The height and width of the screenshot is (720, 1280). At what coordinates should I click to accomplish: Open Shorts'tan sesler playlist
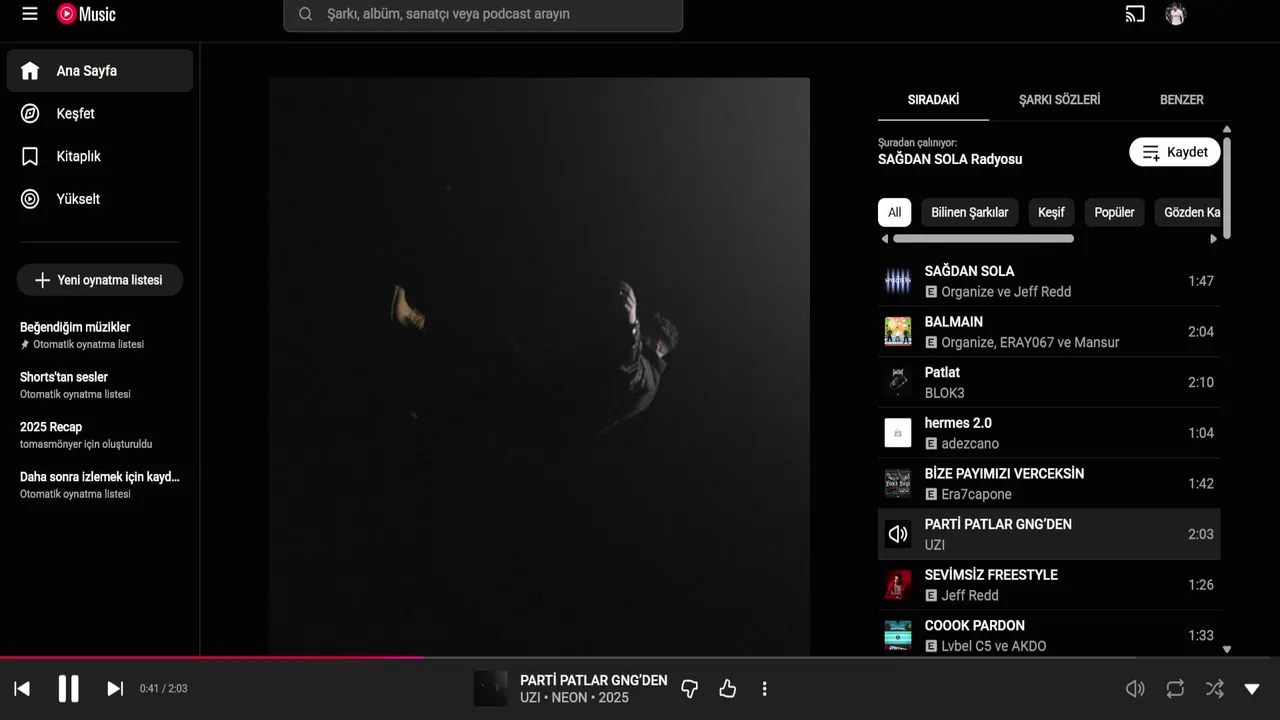point(100,385)
